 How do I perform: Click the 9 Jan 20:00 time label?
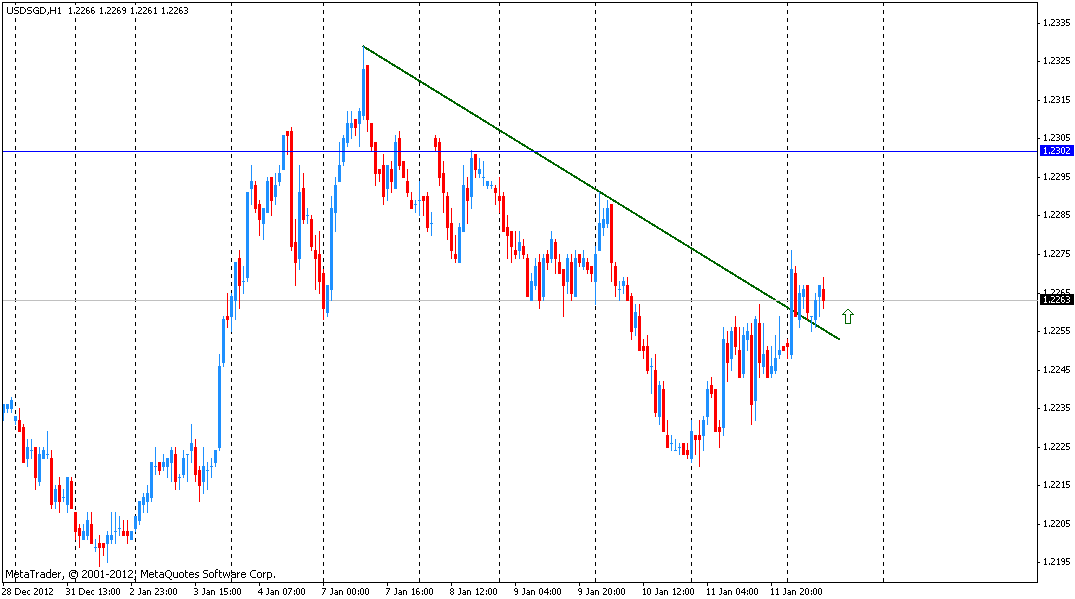(x=601, y=591)
